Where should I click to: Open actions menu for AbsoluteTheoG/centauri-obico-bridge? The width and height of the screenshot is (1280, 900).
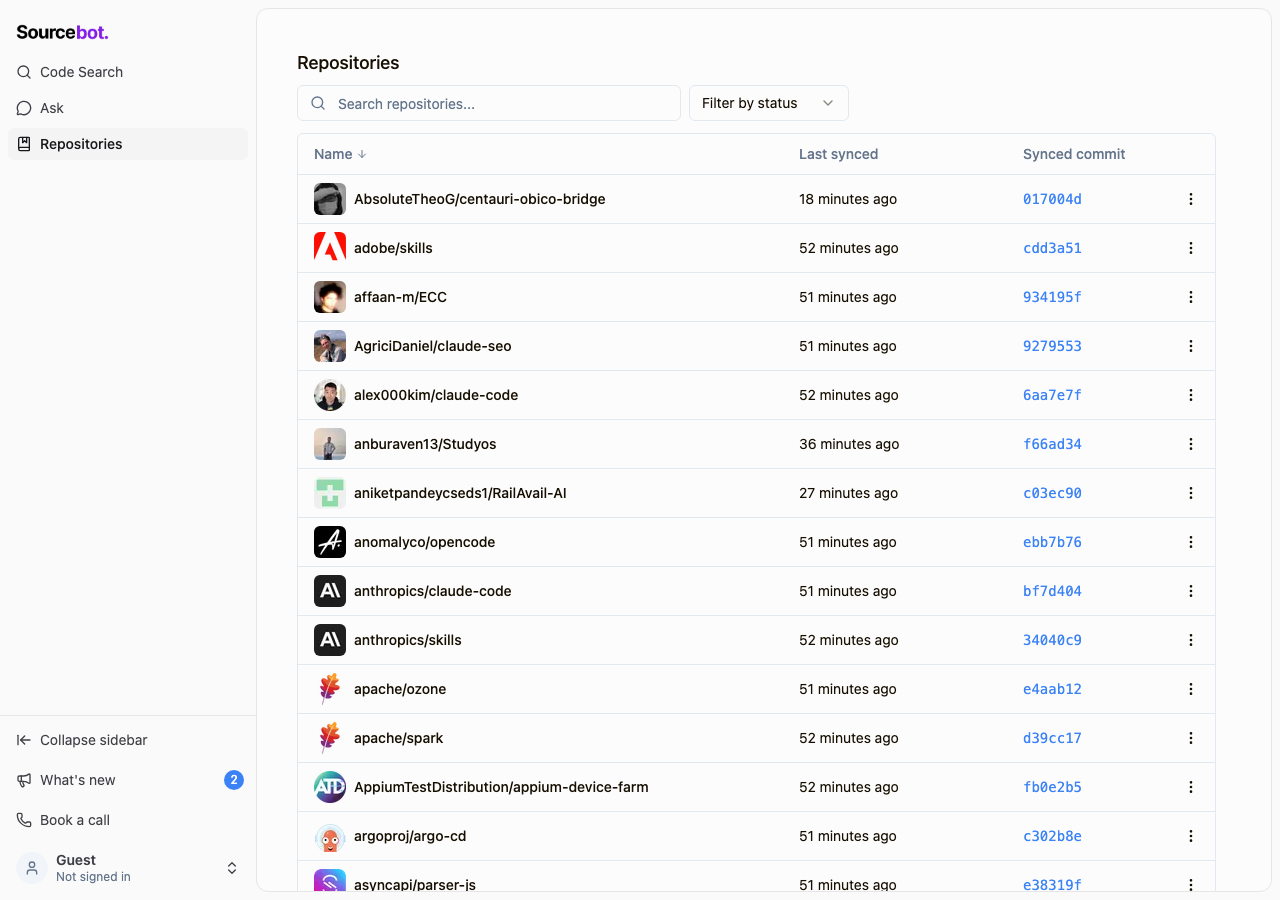coord(1191,199)
